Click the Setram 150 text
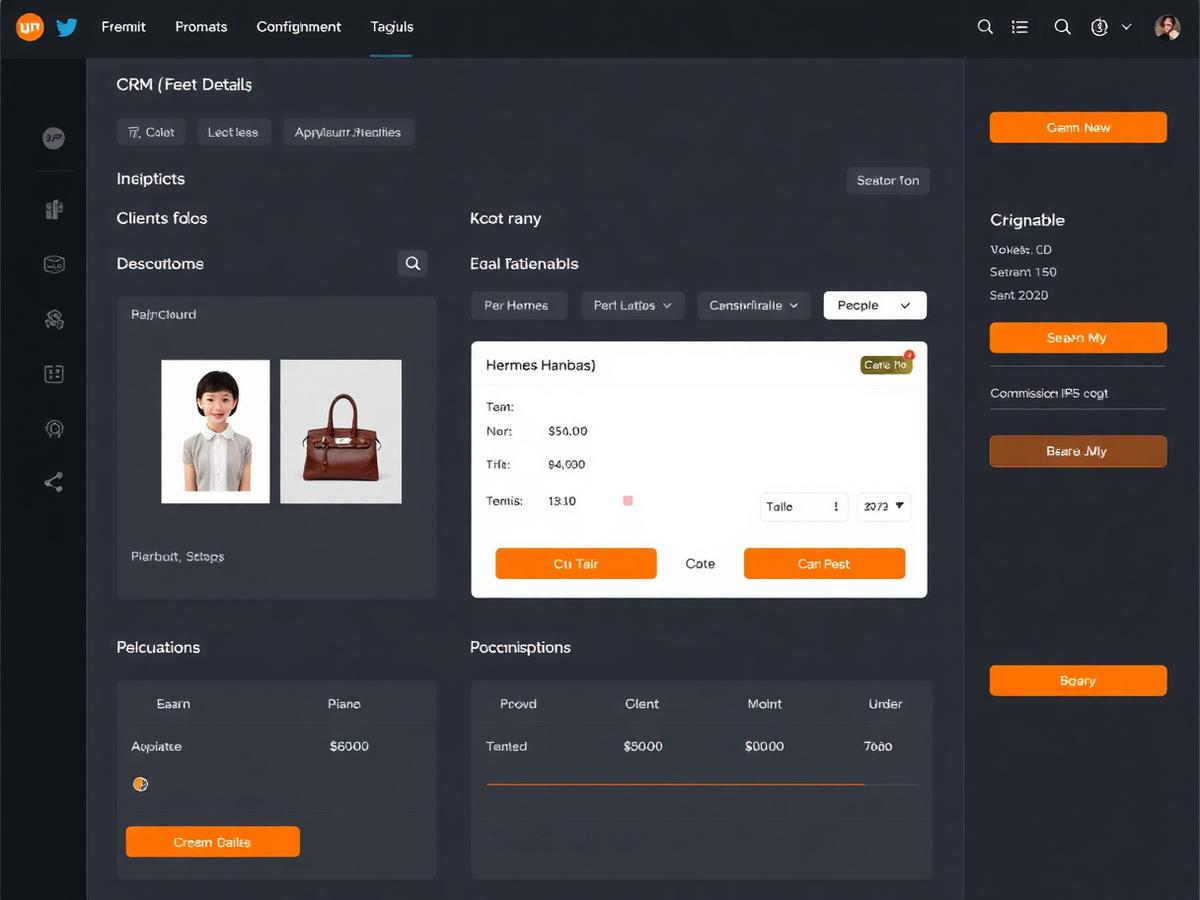 [1023, 272]
